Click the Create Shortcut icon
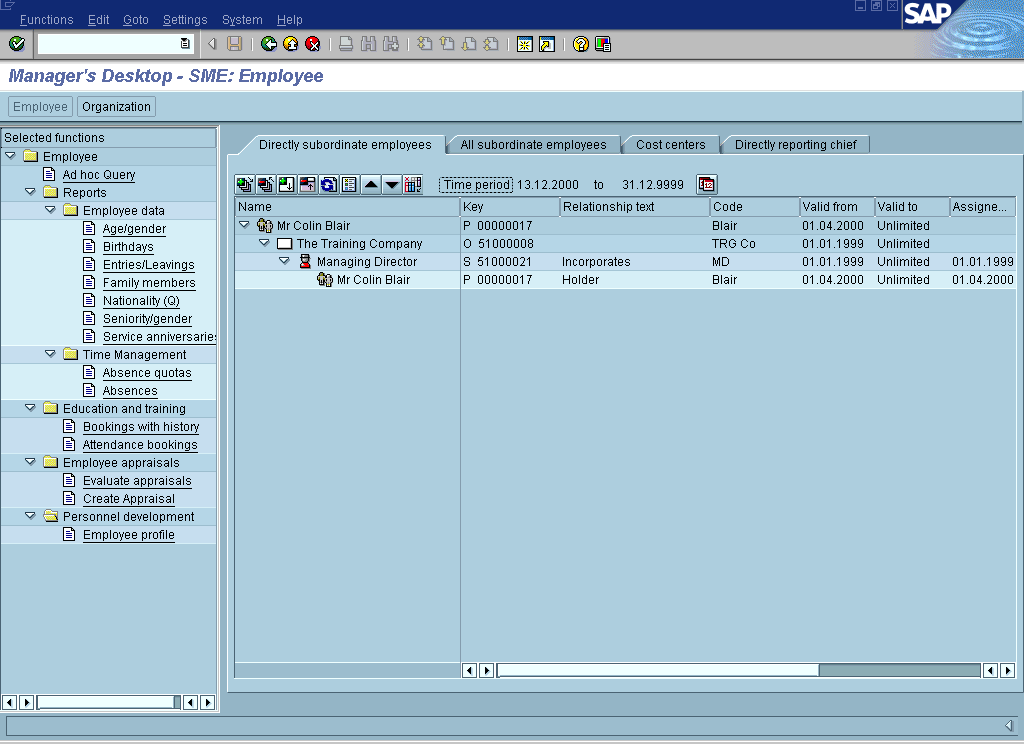Viewport: 1024px width, 744px height. pos(547,44)
